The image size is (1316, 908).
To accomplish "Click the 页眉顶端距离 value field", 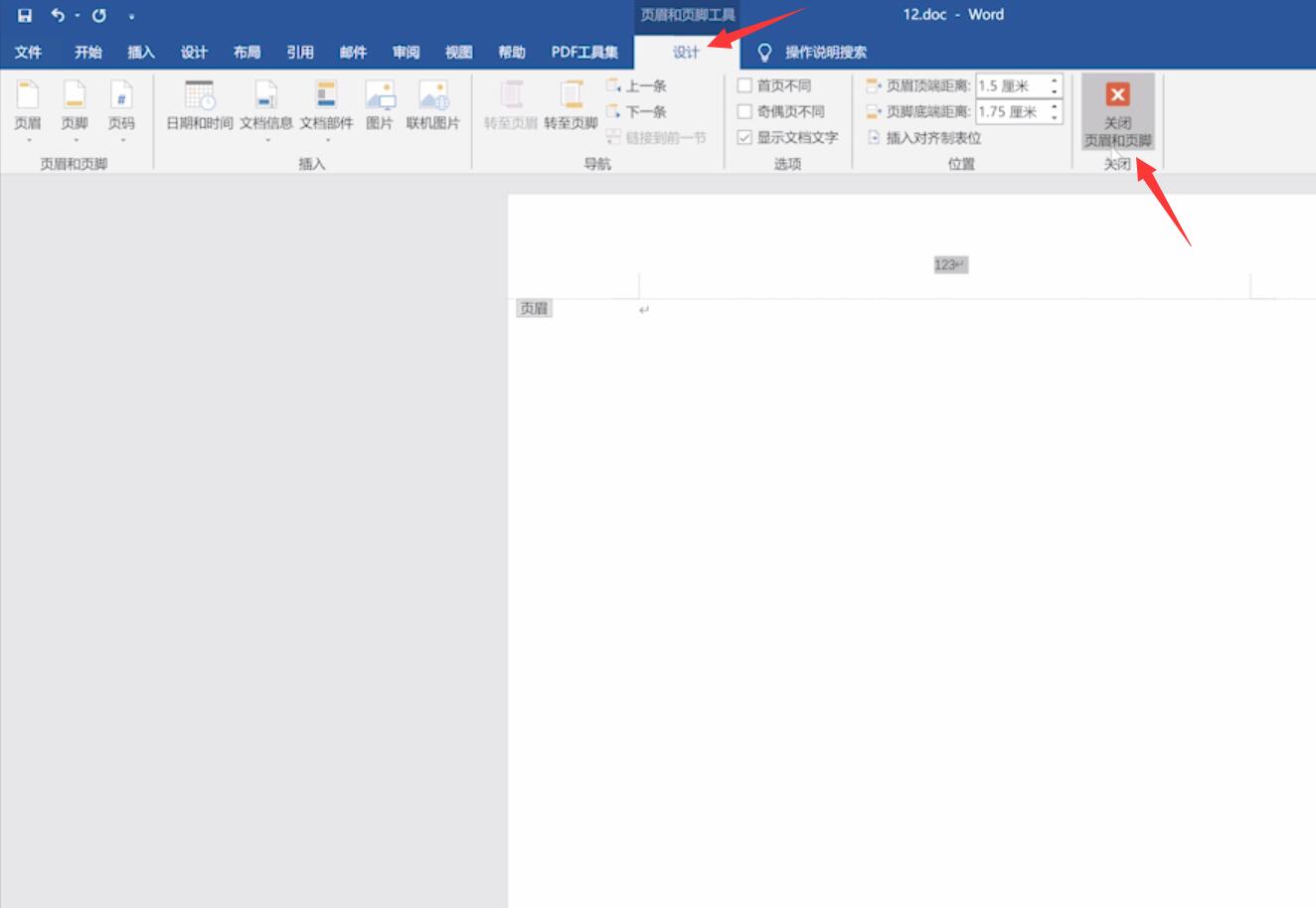I will (x=1011, y=85).
